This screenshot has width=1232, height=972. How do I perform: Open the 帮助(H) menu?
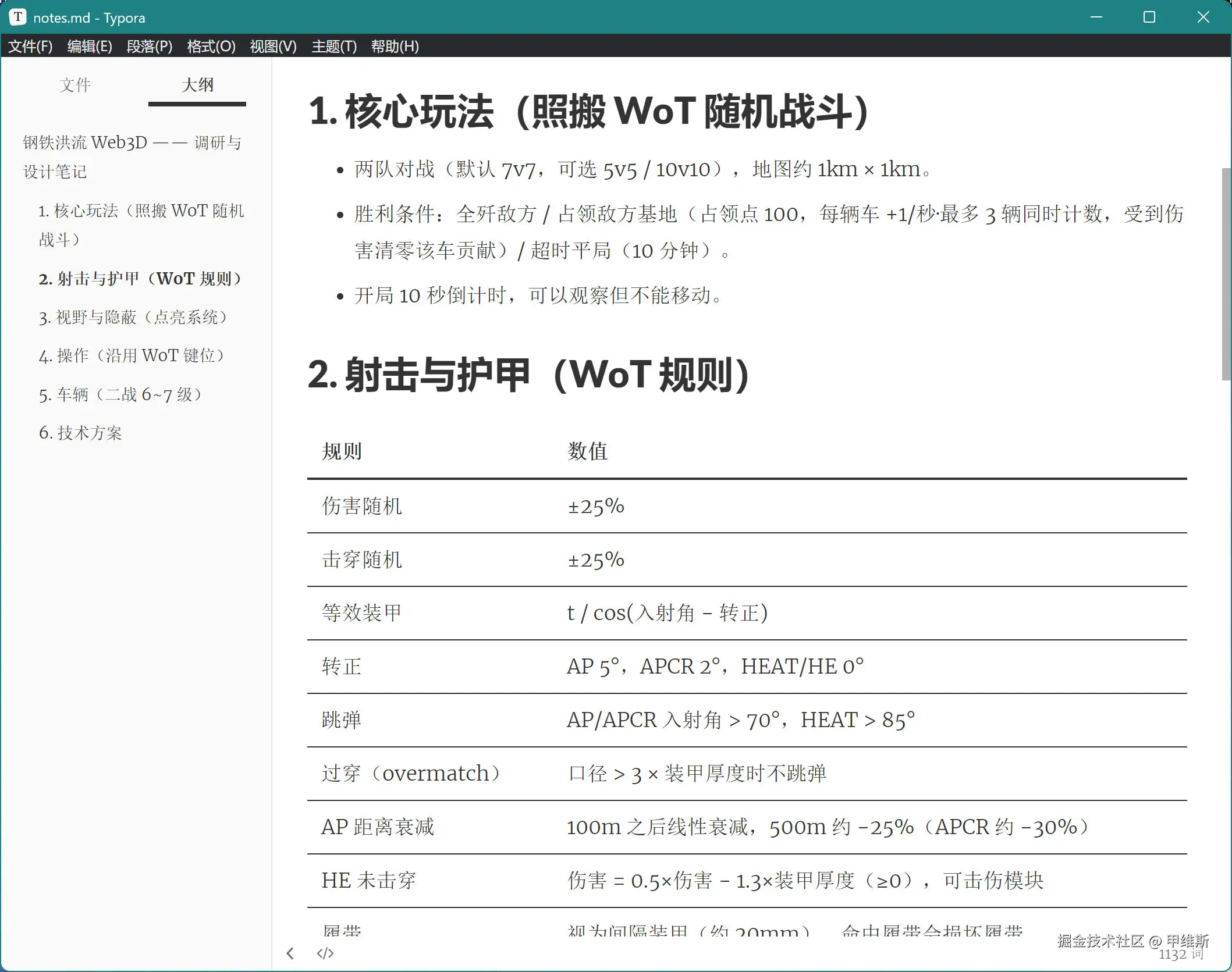click(x=395, y=46)
